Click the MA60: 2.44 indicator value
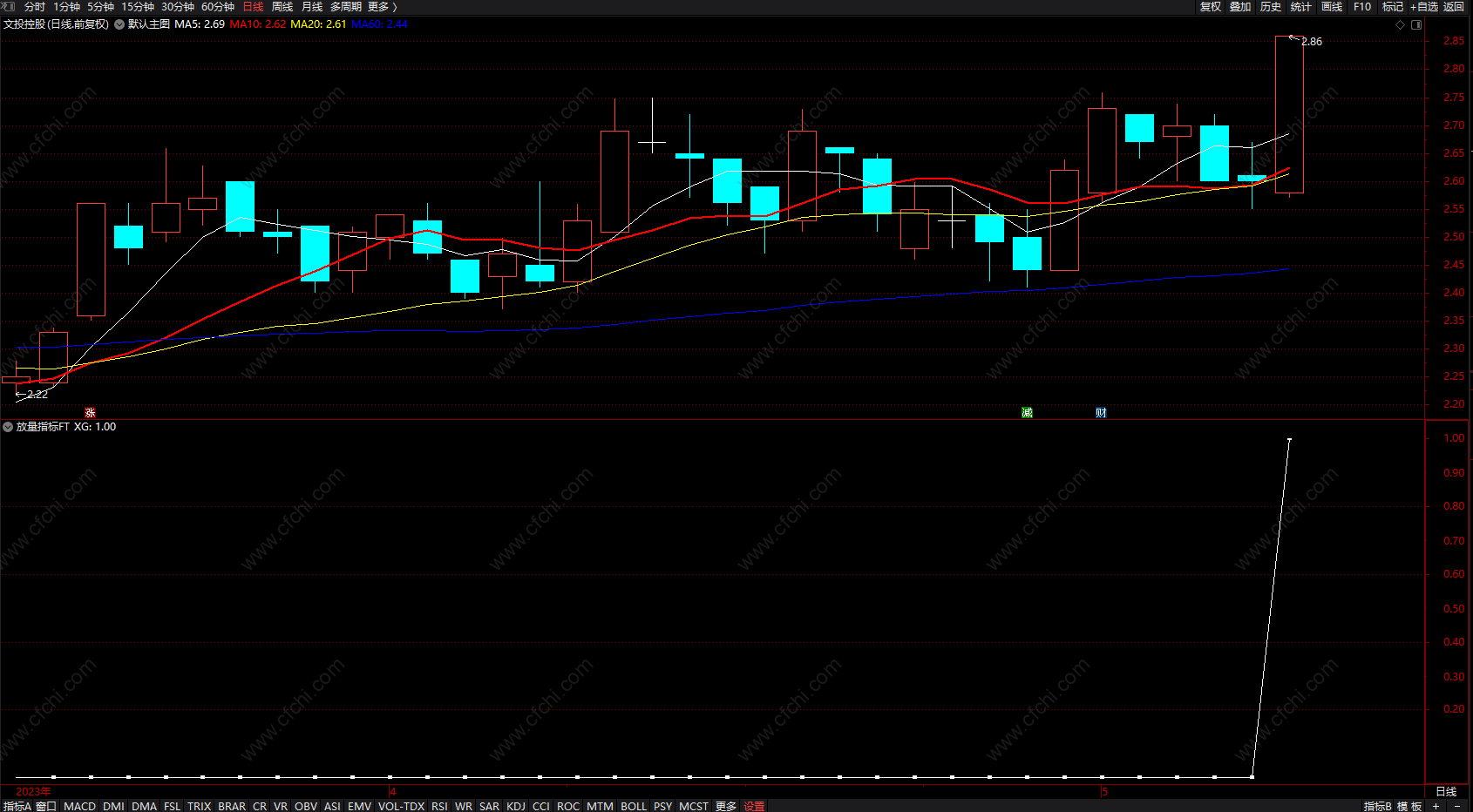 coord(379,24)
